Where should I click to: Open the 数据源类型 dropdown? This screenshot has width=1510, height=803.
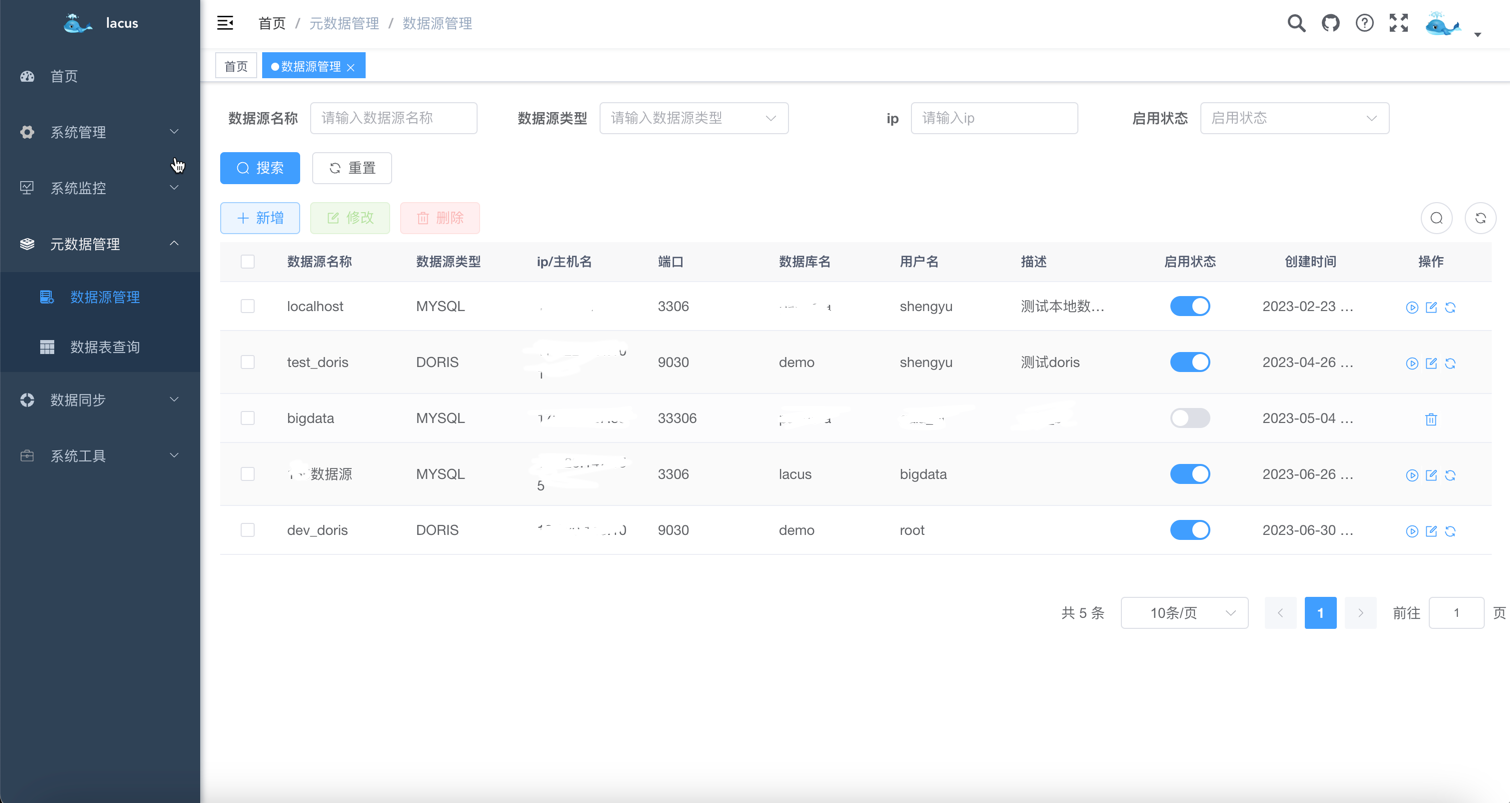pos(694,118)
